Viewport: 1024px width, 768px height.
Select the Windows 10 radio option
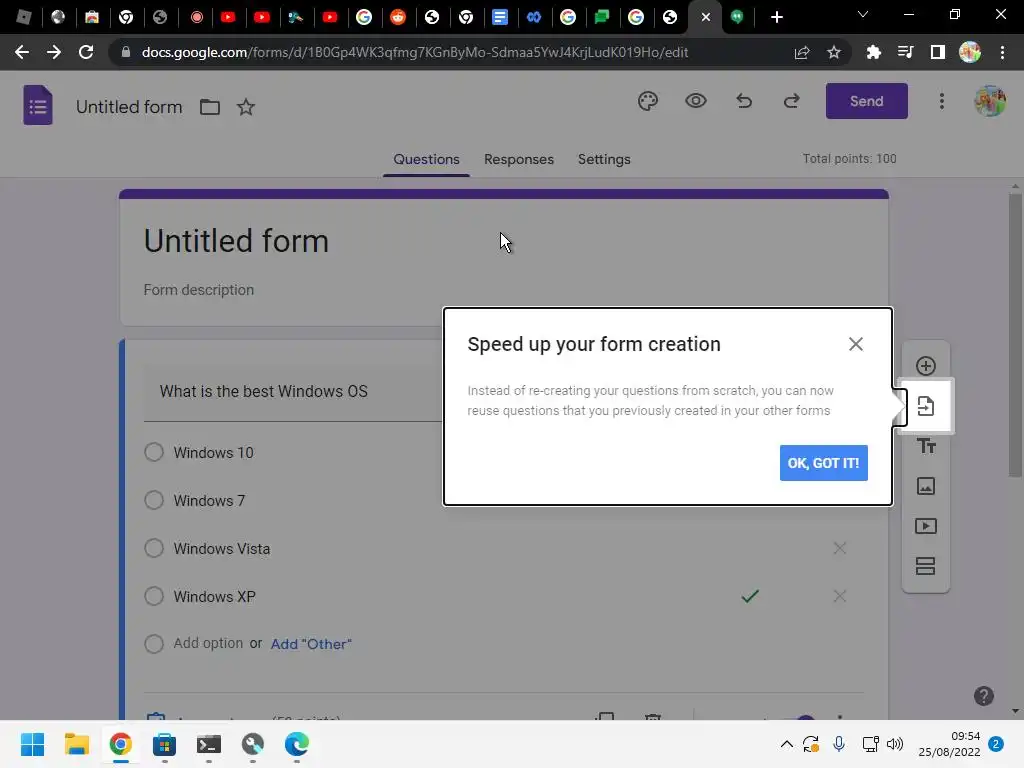click(154, 453)
